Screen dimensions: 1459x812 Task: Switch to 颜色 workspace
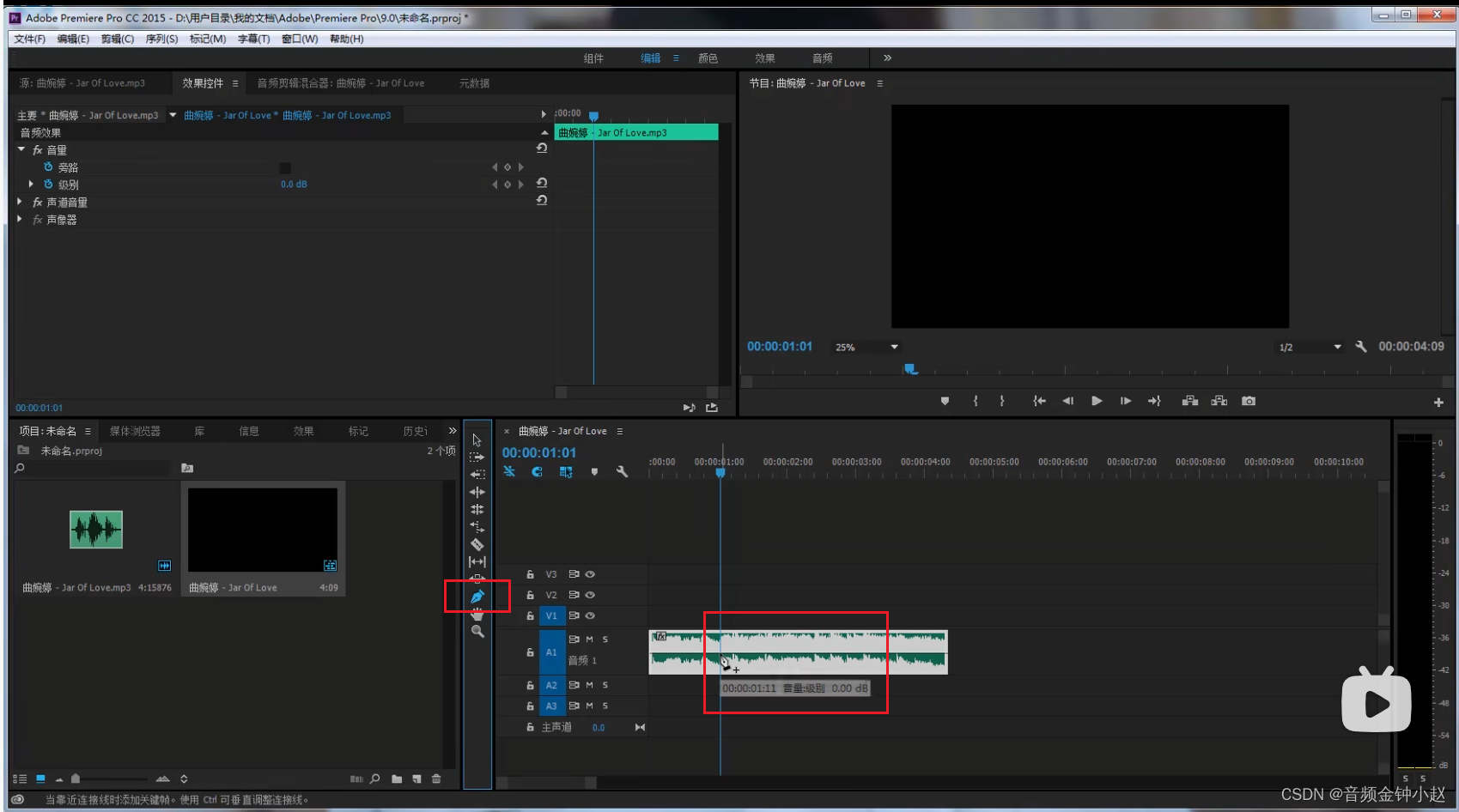pos(708,58)
